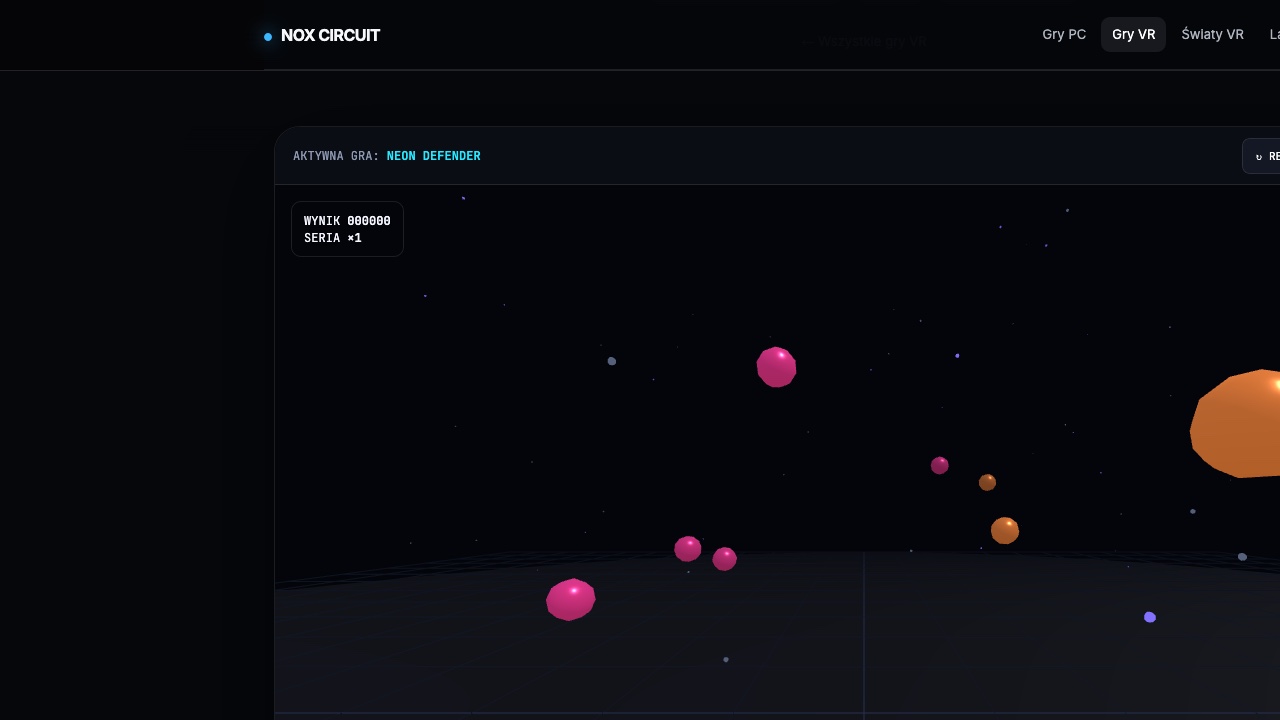Hit the large pink orb on the ground
This screenshot has width=1280, height=720.
tap(571, 599)
